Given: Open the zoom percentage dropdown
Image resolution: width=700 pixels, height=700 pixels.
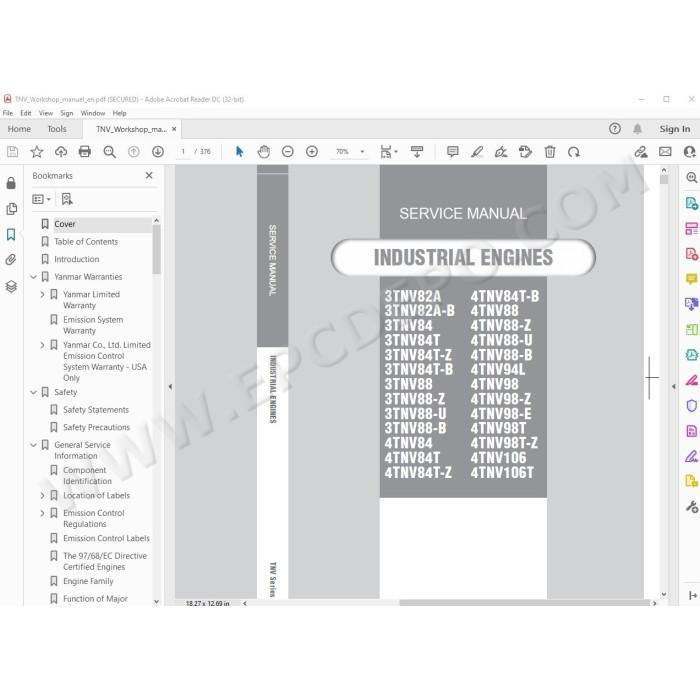Looking at the screenshot, I should pyautogui.click(x=362, y=152).
